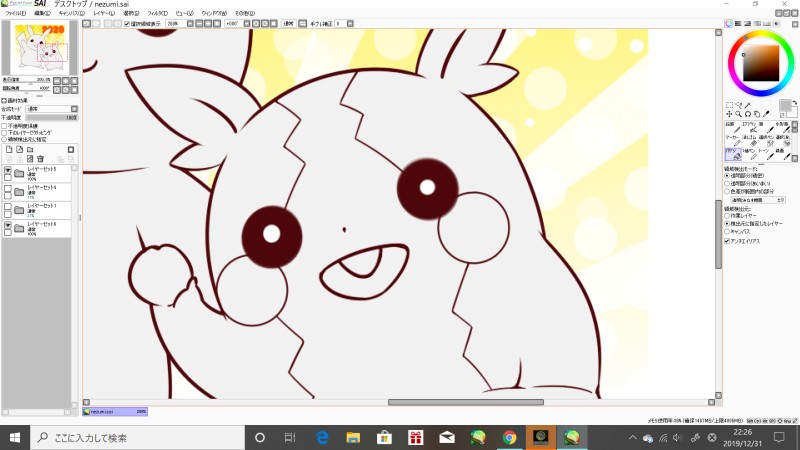Select the hand pan tool
This screenshot has height=450, width=800.
(757, 114)
